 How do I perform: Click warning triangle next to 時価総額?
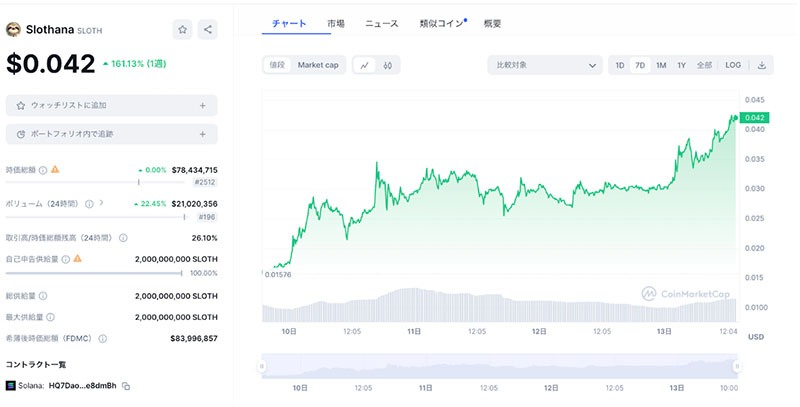point(55,169)
